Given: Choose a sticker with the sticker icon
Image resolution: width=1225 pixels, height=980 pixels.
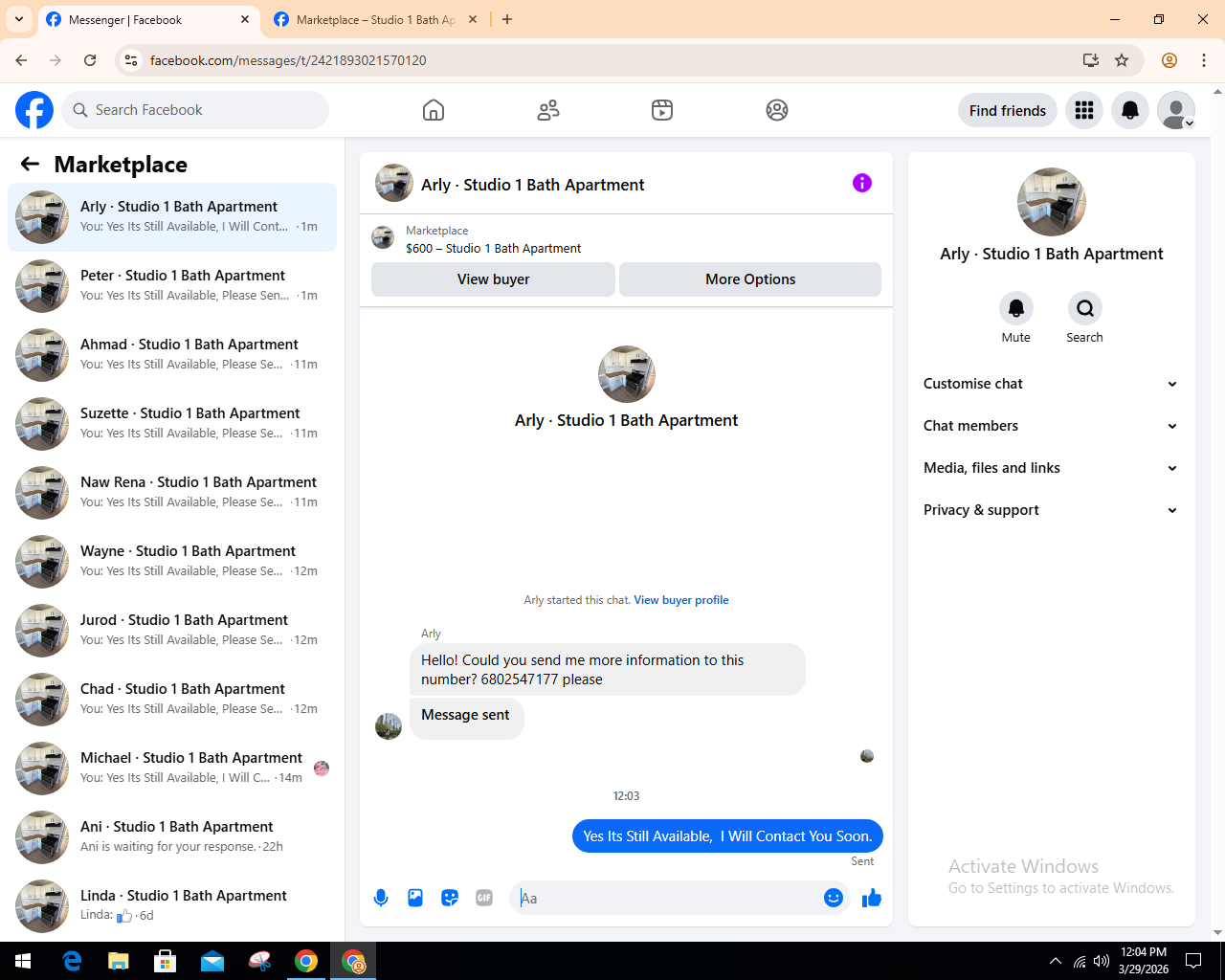Looking at the screenshot, I should [450, 898].
